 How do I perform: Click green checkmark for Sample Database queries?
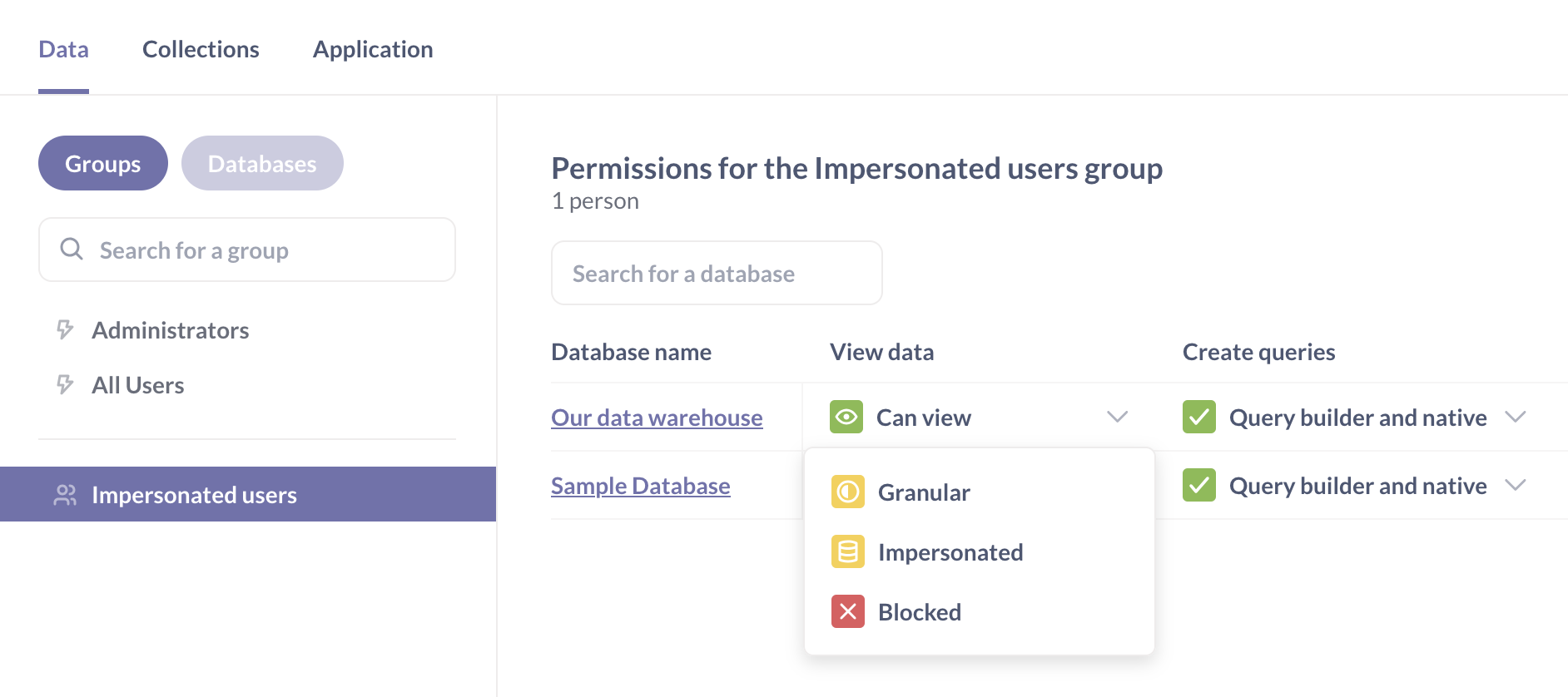click(1198, 486)
